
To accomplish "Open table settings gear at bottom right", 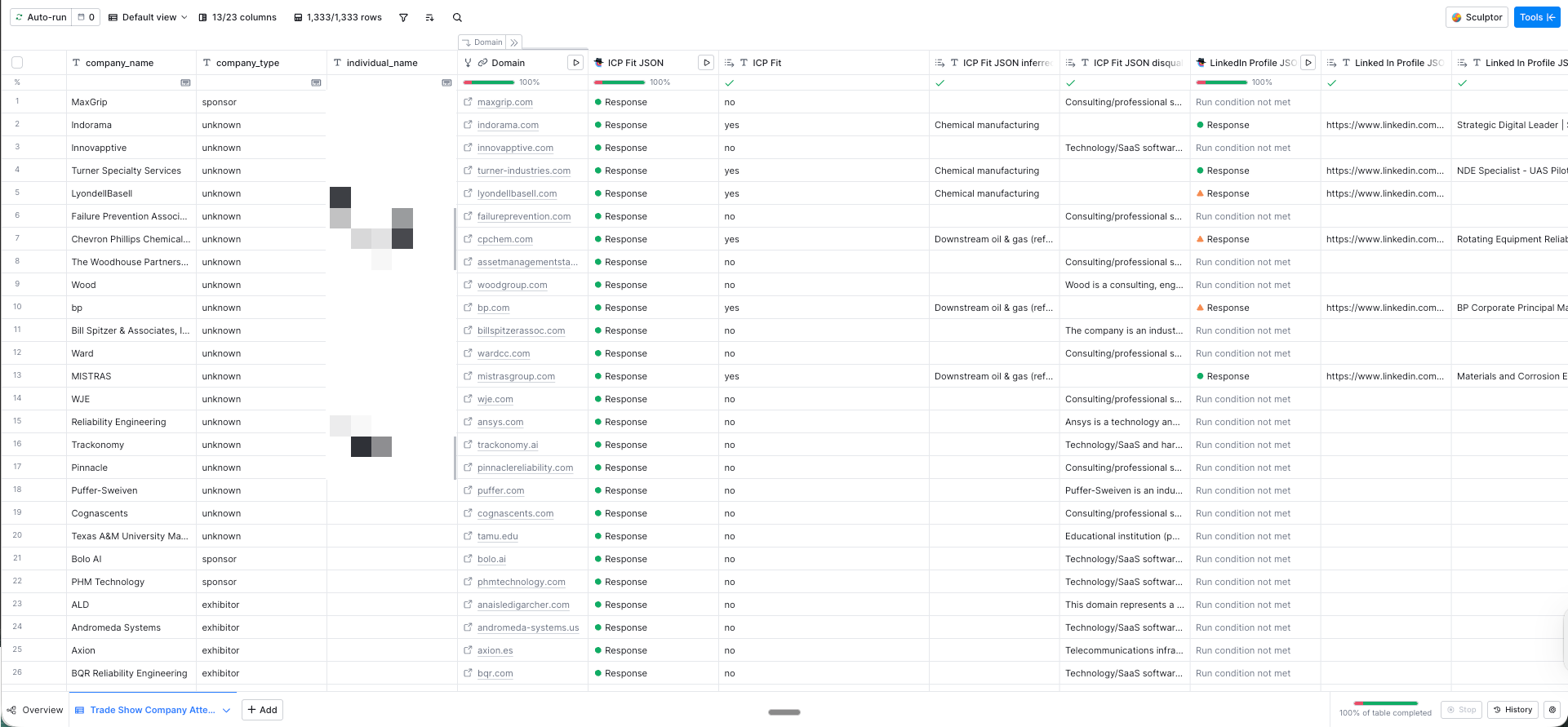I will coord(1552,710).
